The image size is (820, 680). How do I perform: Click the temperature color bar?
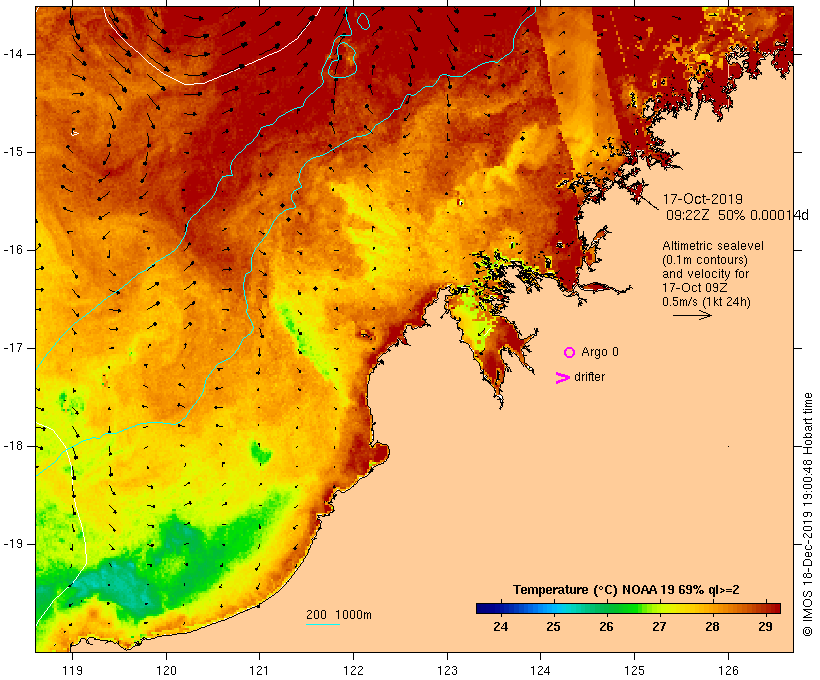point(628,608)
